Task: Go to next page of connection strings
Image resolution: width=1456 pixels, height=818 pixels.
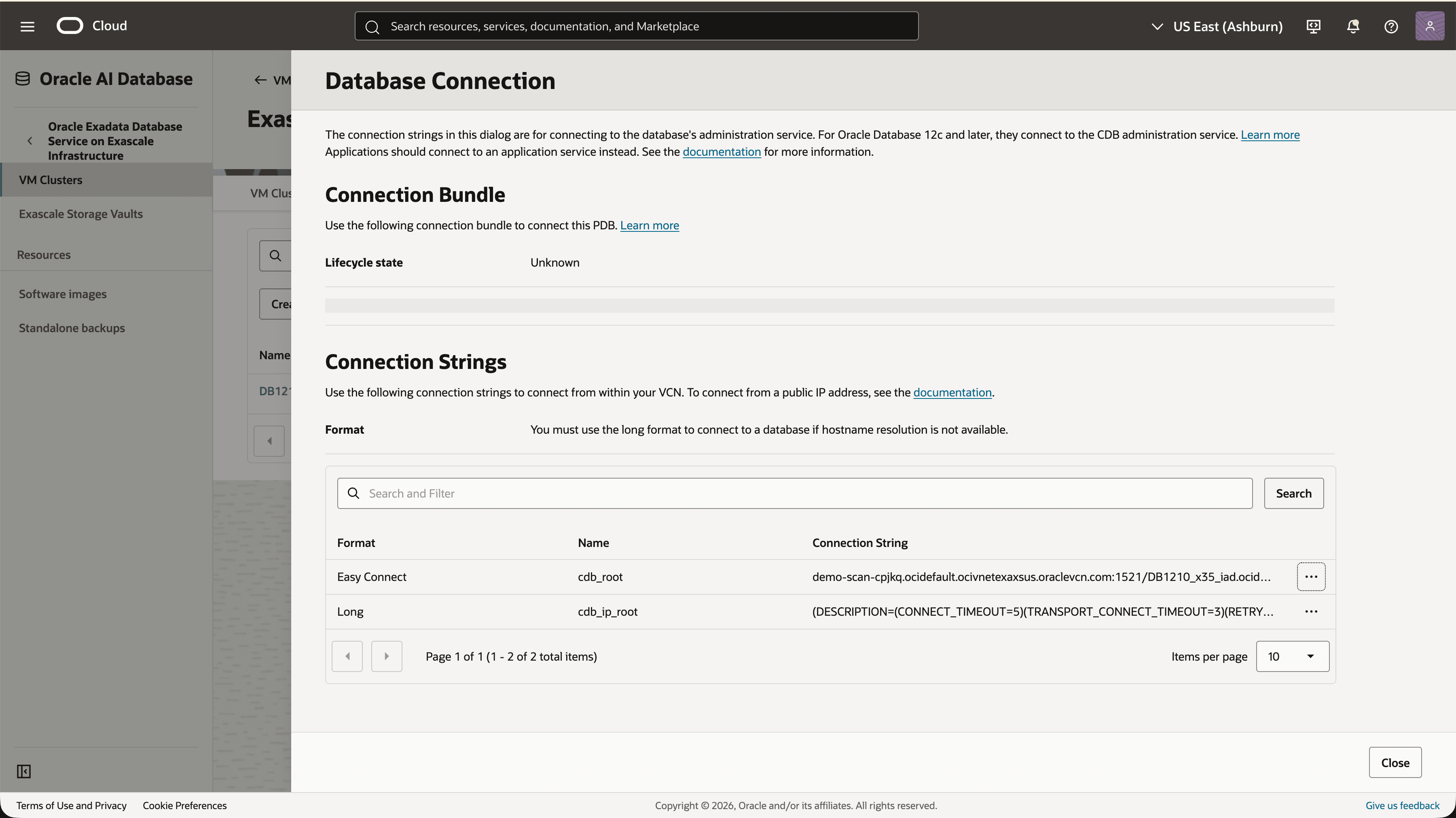Action: pos(387,656)
